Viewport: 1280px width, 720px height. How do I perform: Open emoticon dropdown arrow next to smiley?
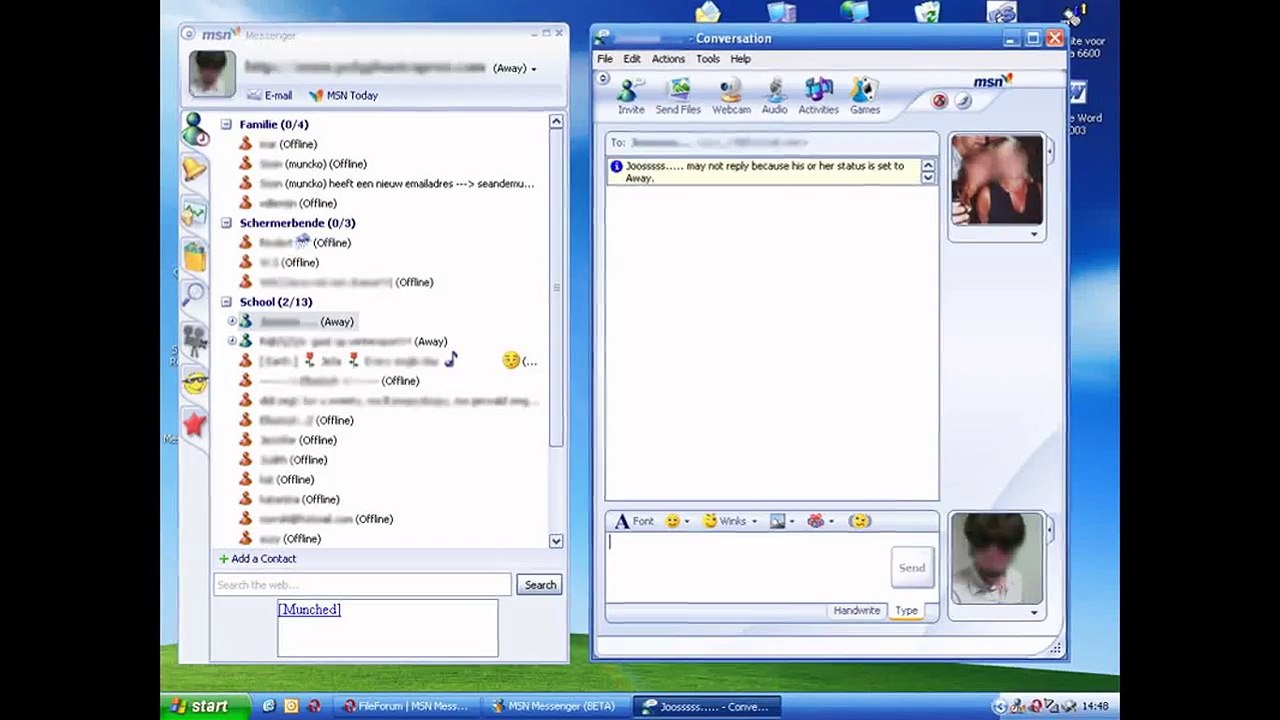pyautogui.click(x=687, y=522)
